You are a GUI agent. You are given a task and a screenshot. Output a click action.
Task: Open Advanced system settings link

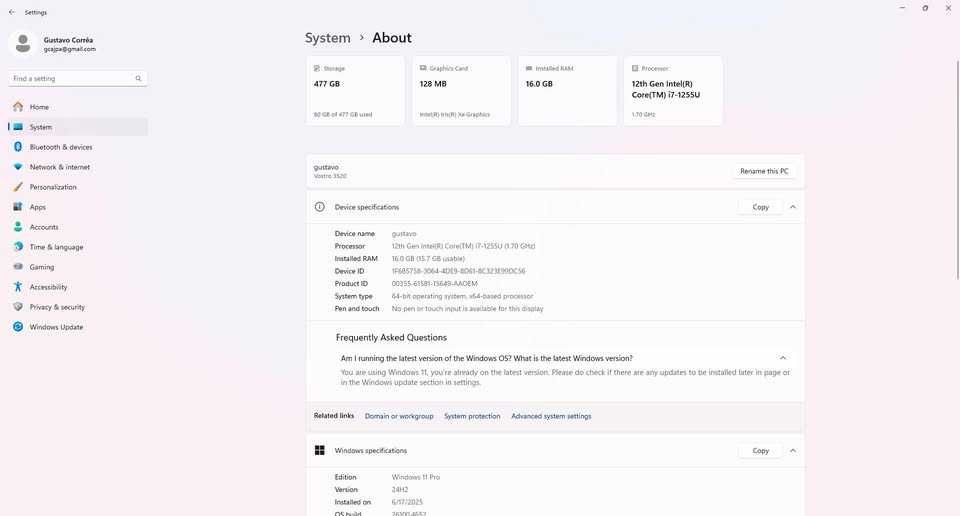pyautogui.click(x=551, y=416)
